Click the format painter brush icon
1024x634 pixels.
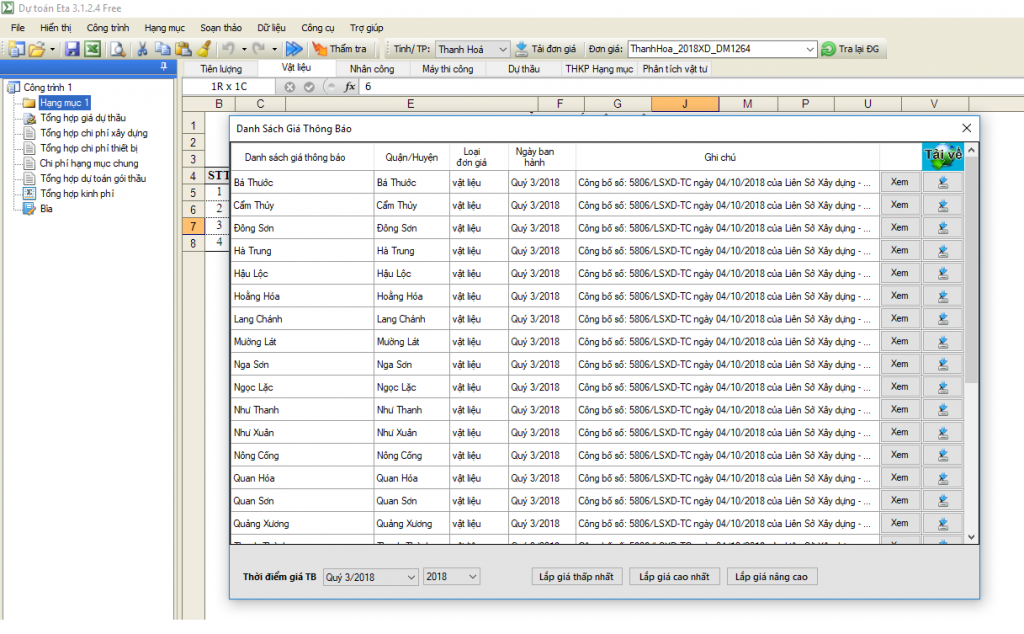pyautogui.click(x=204, y=49)
